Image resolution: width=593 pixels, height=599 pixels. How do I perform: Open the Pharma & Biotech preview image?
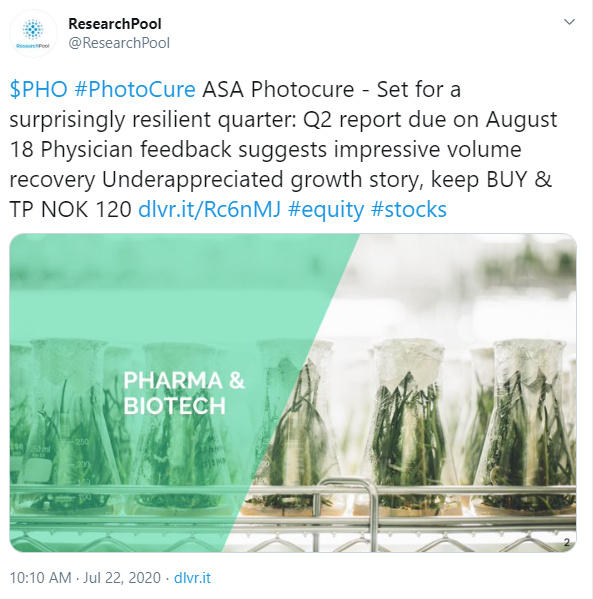click(293, 393)
